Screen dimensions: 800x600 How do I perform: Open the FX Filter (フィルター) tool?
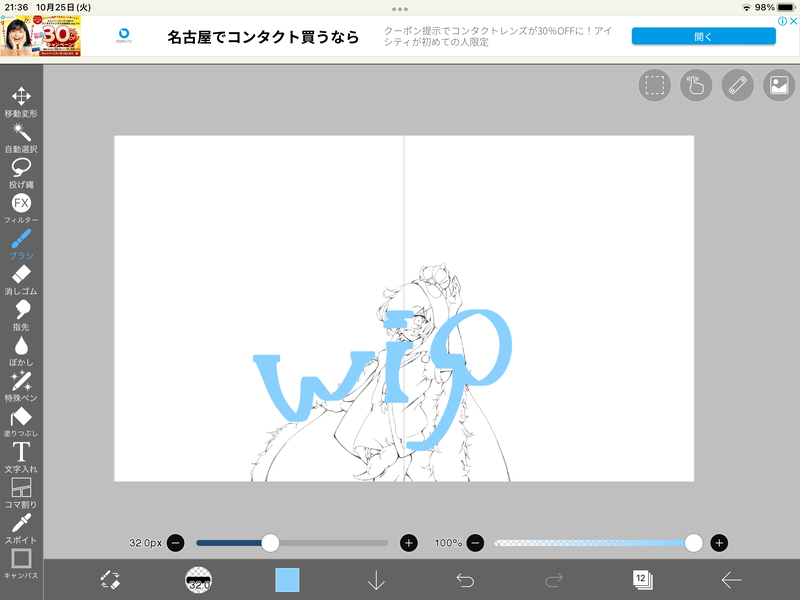[x=21, y=209]
